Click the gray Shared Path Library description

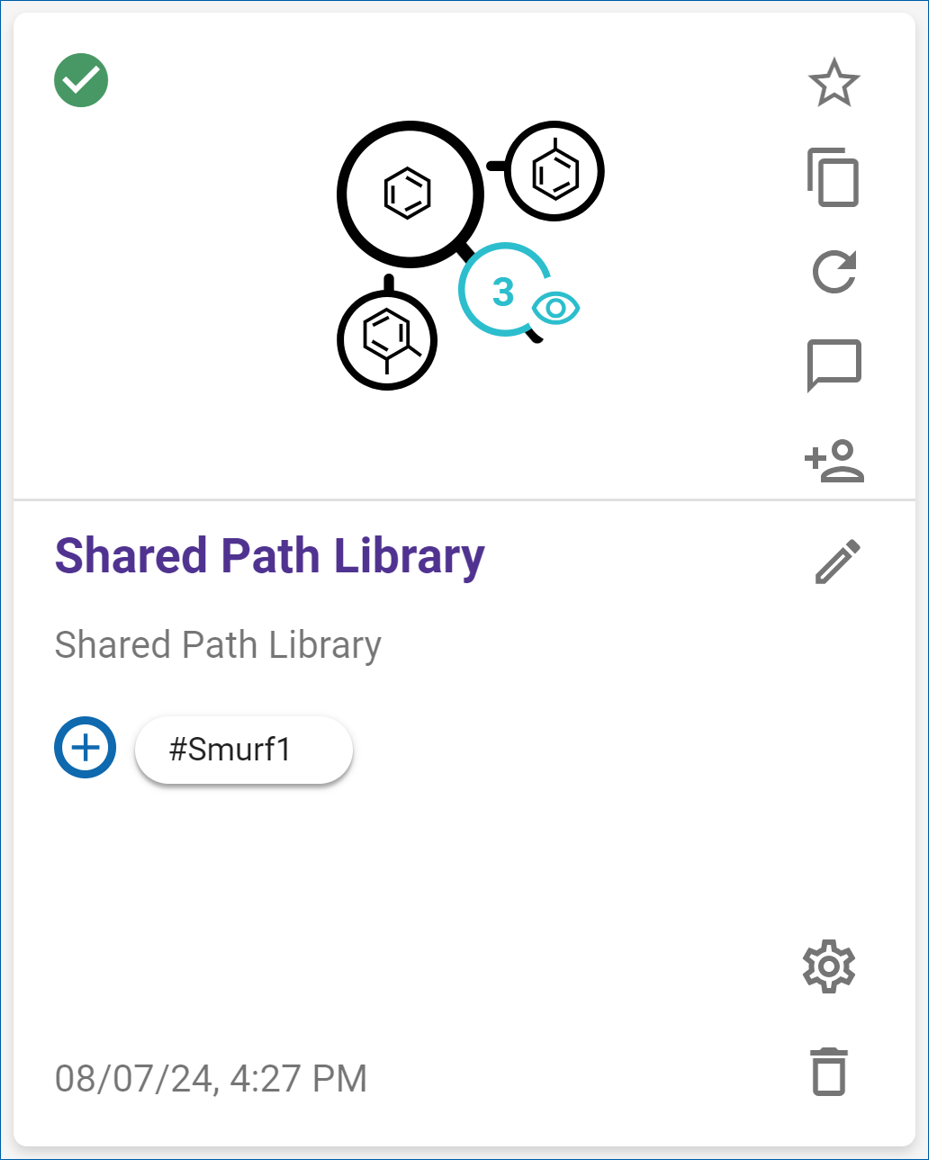click(218, 645)
